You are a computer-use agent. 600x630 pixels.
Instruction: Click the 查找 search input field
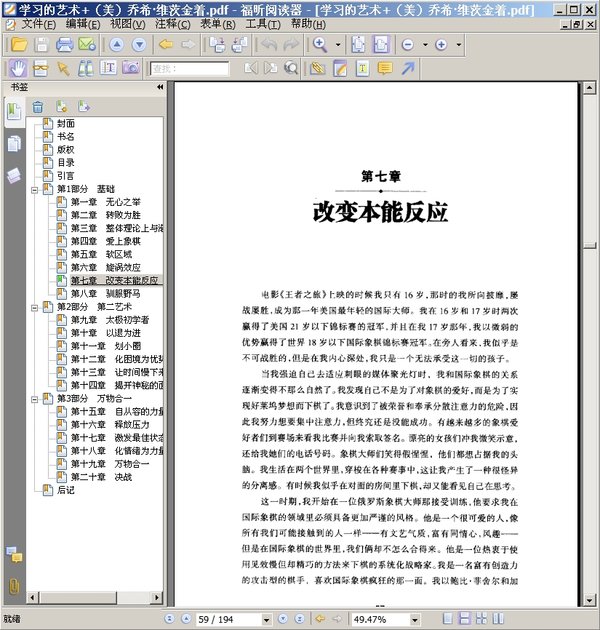pos(189,69)
